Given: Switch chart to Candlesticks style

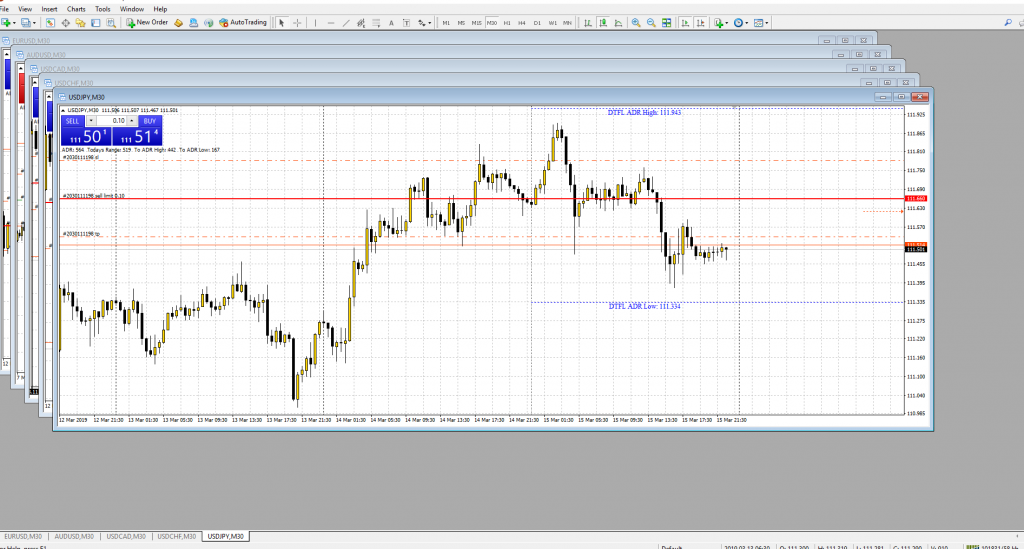Looking at the screenshot, I should (603, 23).
